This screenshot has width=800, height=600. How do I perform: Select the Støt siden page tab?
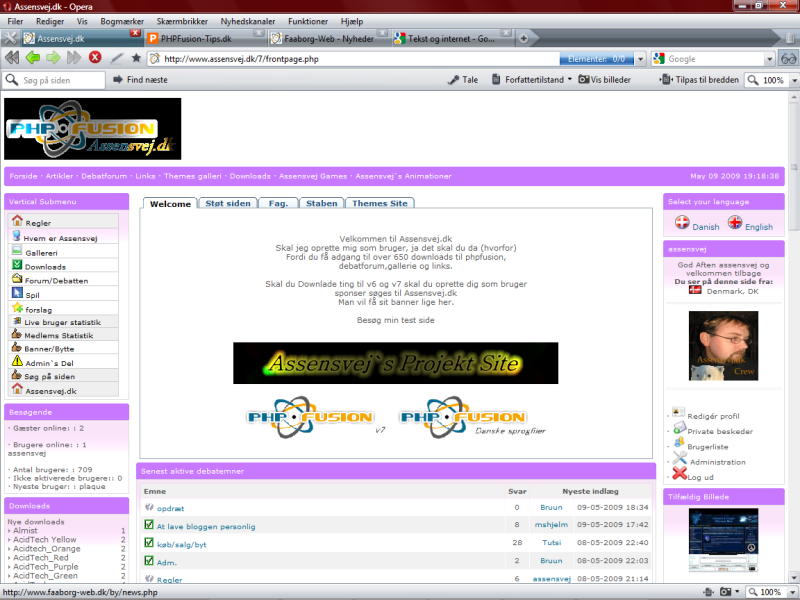coord(228,203)
